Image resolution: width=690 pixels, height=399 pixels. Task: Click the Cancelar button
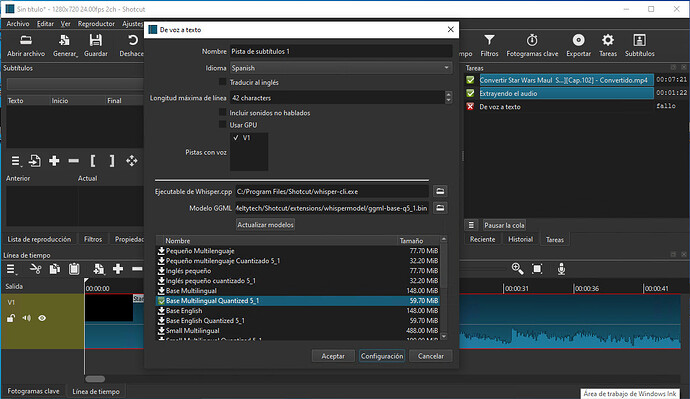coord(431,356)
